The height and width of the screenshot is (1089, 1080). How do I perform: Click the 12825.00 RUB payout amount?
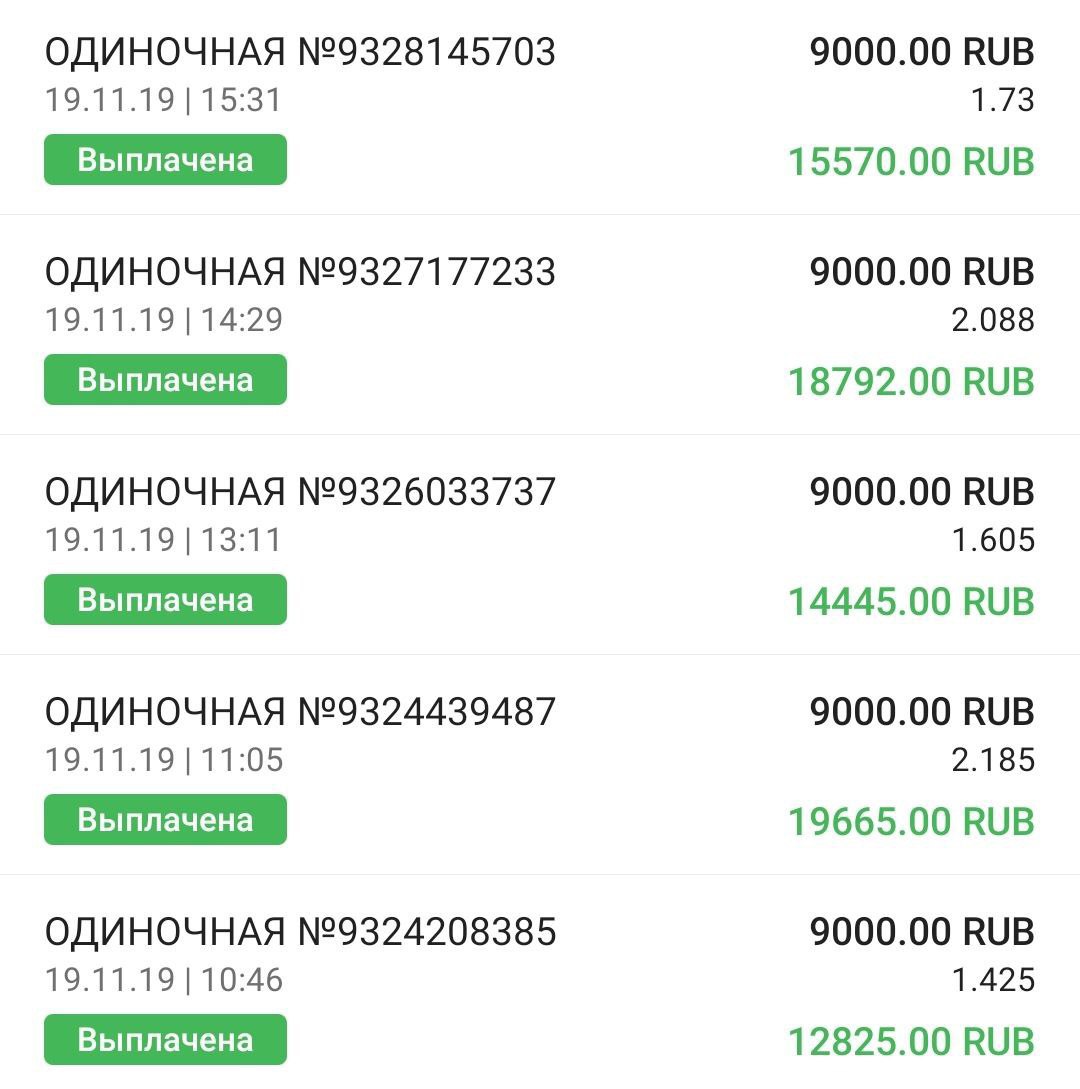pos(911,1042)
